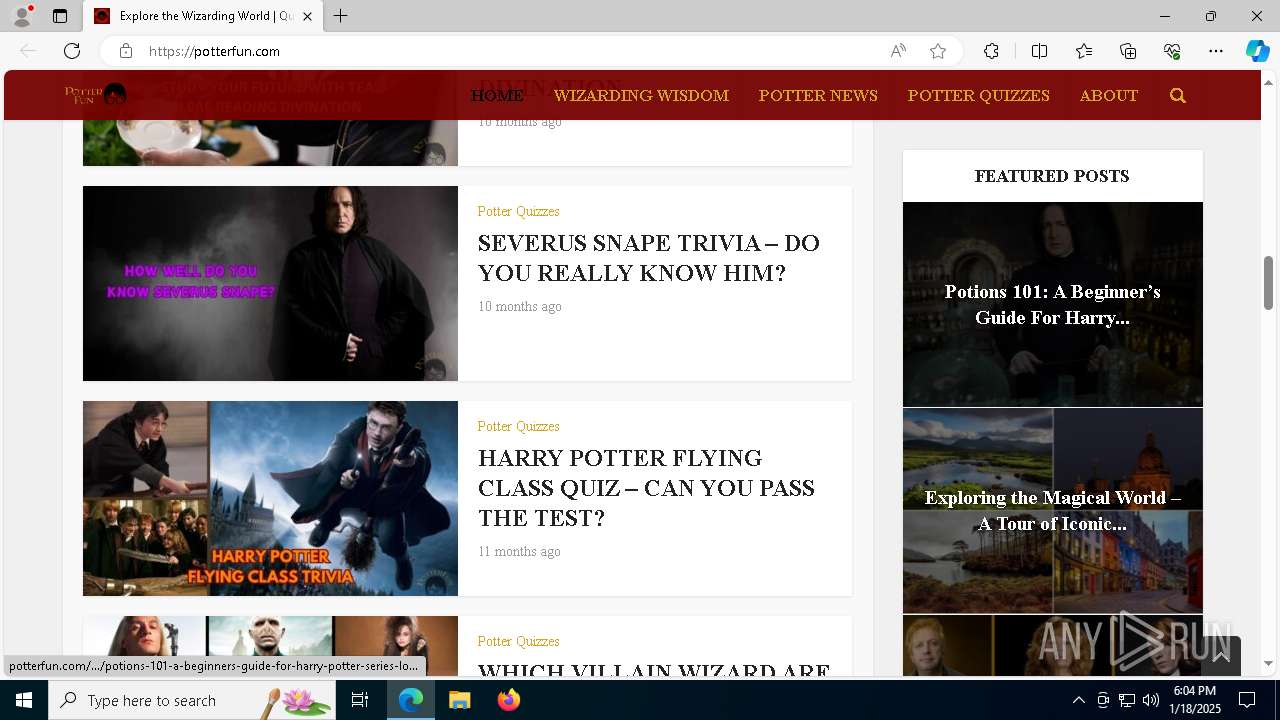Open network status tray icon

1127,700
